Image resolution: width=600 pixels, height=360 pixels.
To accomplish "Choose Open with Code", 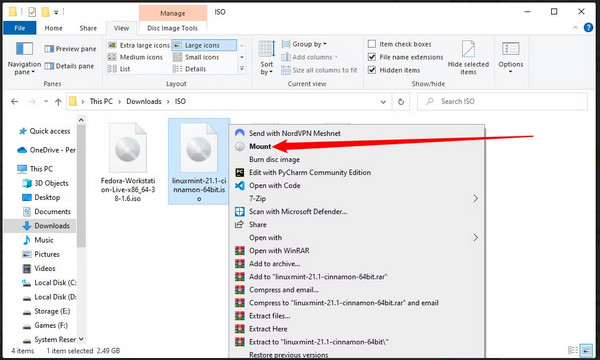I will (275, 186).
